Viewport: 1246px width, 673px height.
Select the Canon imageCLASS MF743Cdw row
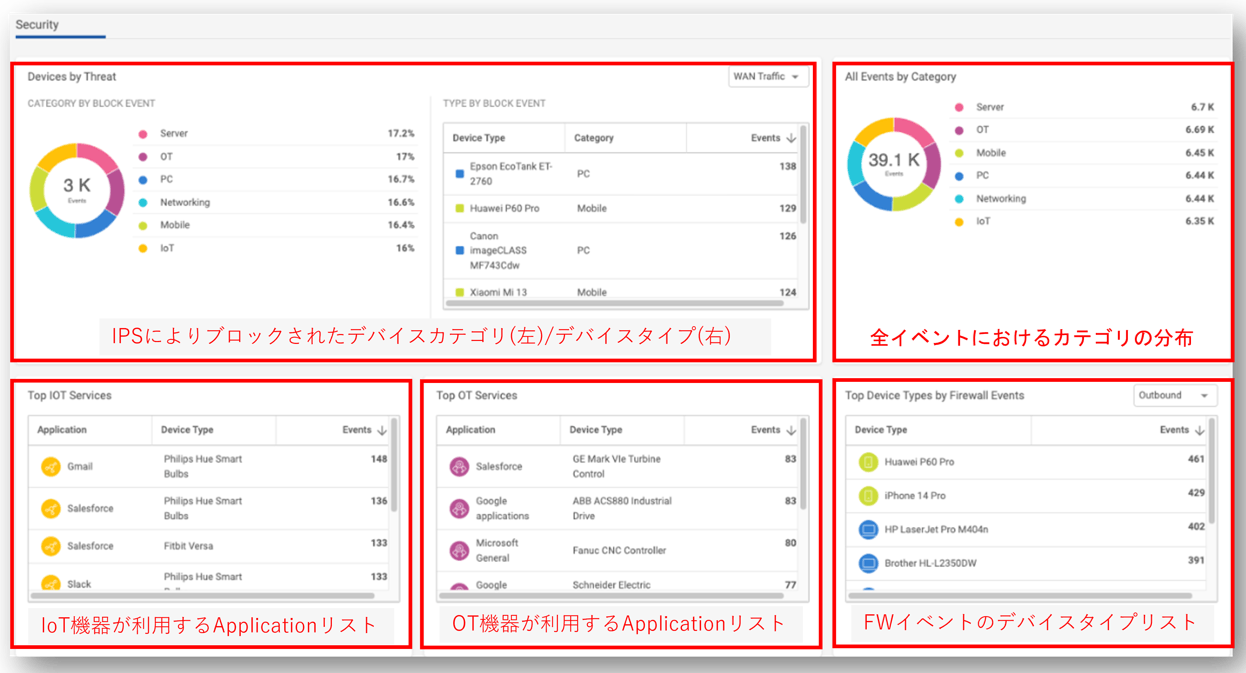(622, 251)
